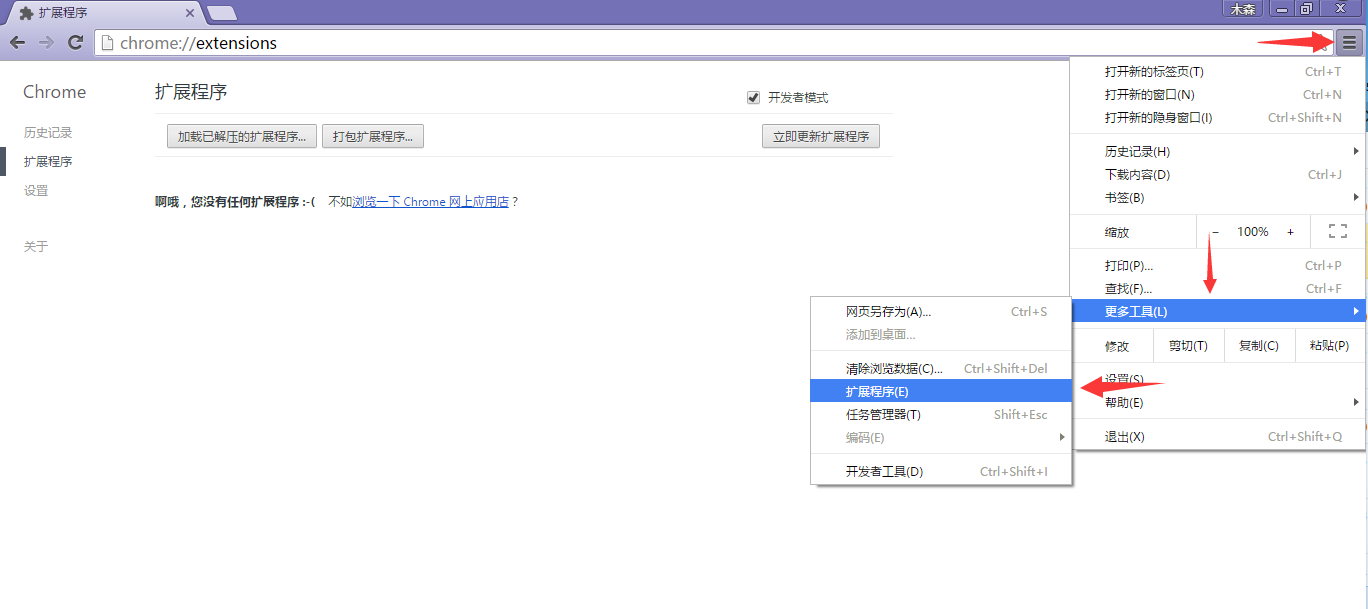Open 开发者工具(D) from submenu

(x=941, y=471)
